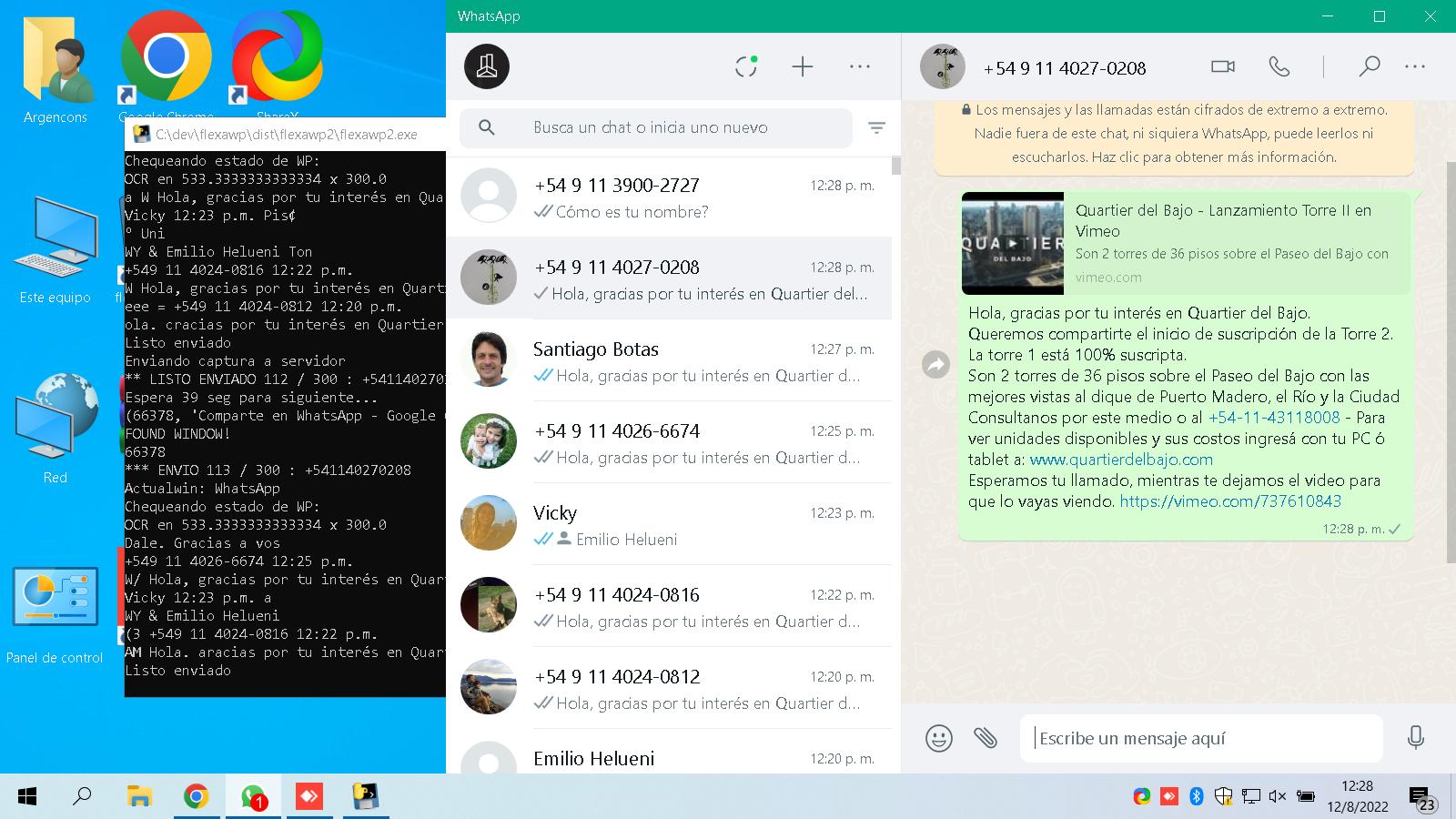Start a new chat with plus icon

(x=803, y=66)
